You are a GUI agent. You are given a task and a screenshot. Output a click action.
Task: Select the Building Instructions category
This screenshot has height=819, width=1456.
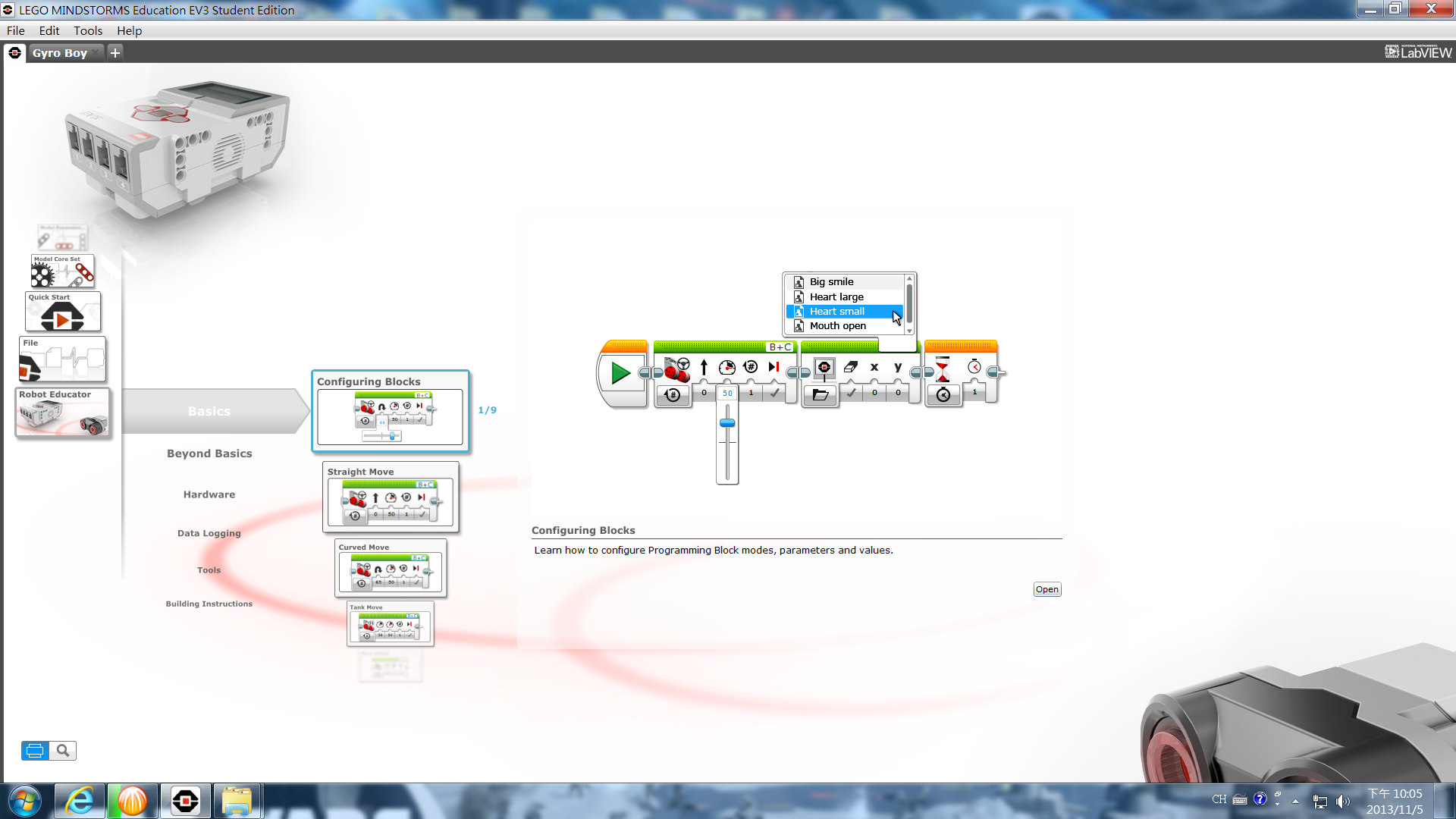209,604
